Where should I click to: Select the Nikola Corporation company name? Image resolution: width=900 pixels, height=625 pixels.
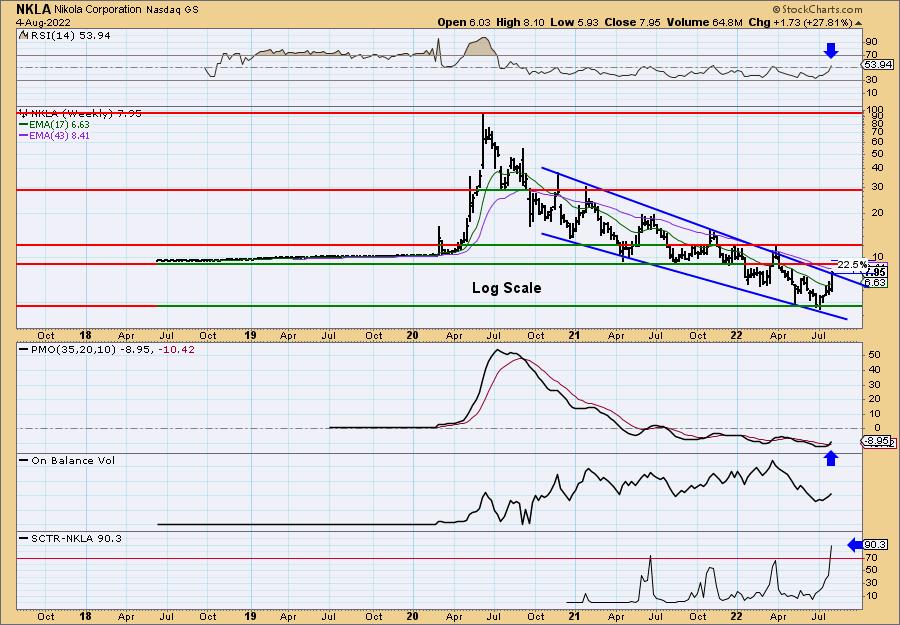(98, 9)
